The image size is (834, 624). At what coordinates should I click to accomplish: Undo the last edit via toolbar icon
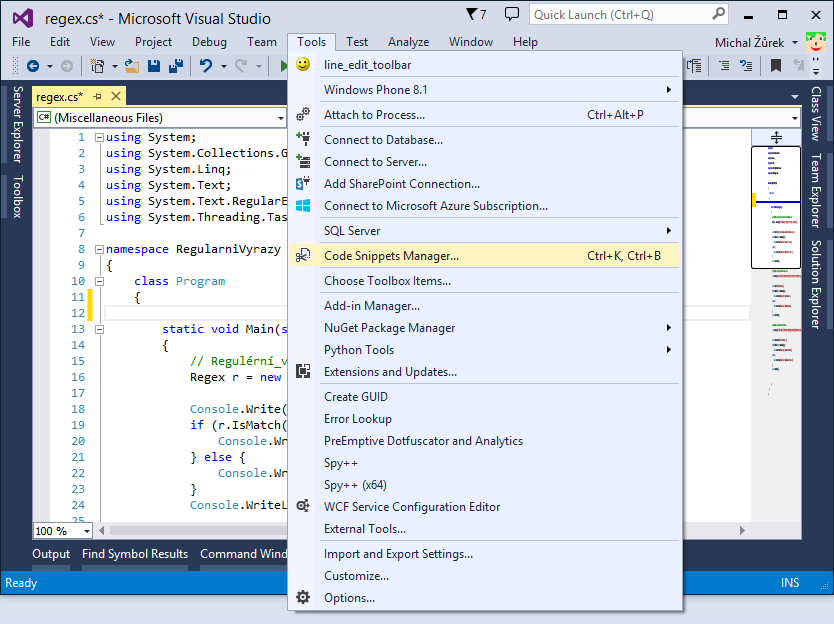point(207,67)
